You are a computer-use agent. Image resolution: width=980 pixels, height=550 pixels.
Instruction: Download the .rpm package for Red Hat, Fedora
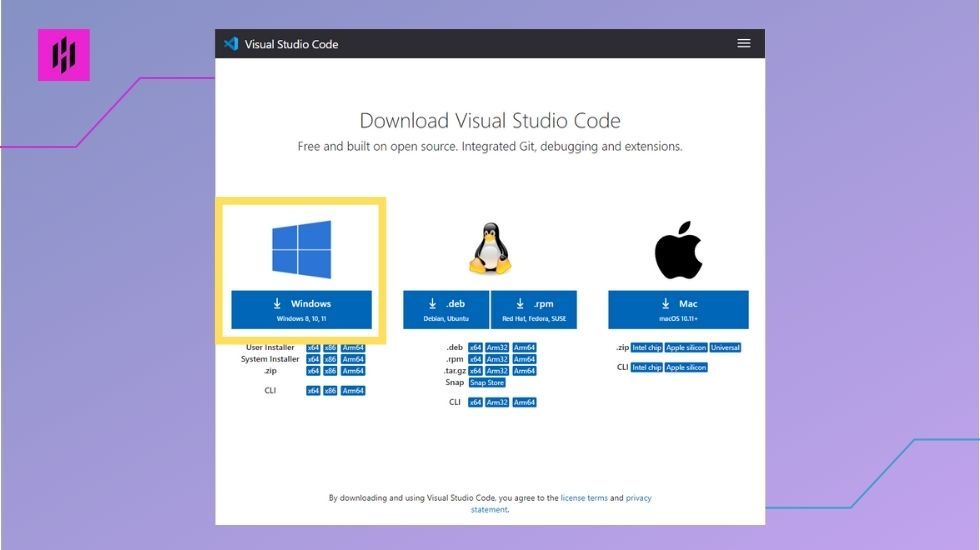(534, 309)
